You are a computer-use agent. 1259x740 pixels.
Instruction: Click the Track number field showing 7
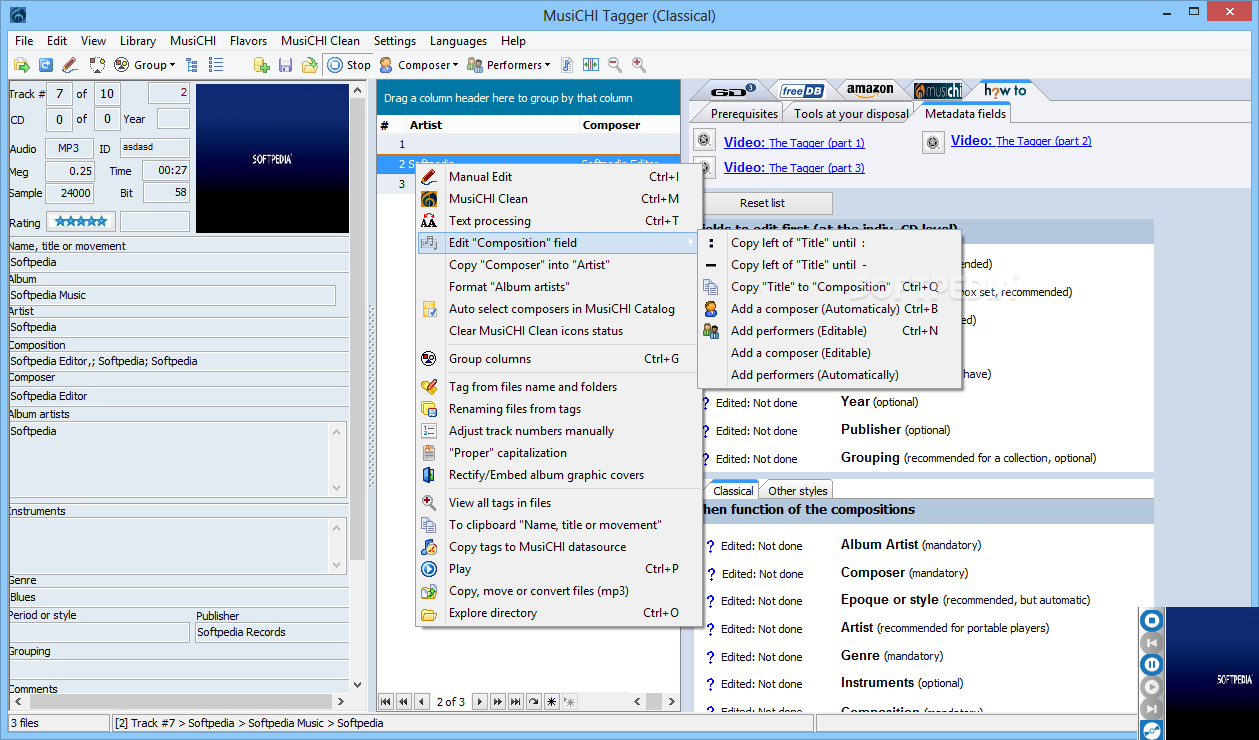tap(58, 94)
